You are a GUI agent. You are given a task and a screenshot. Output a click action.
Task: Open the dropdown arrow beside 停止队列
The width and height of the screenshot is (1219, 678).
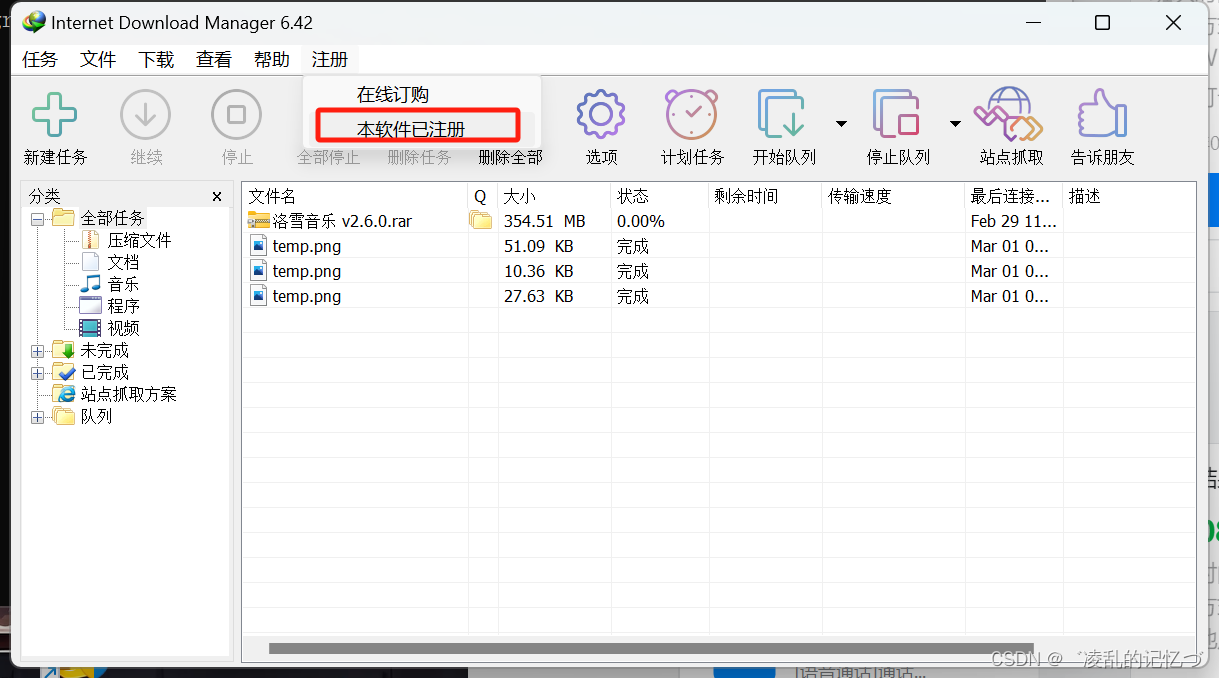tap(955, 123)
